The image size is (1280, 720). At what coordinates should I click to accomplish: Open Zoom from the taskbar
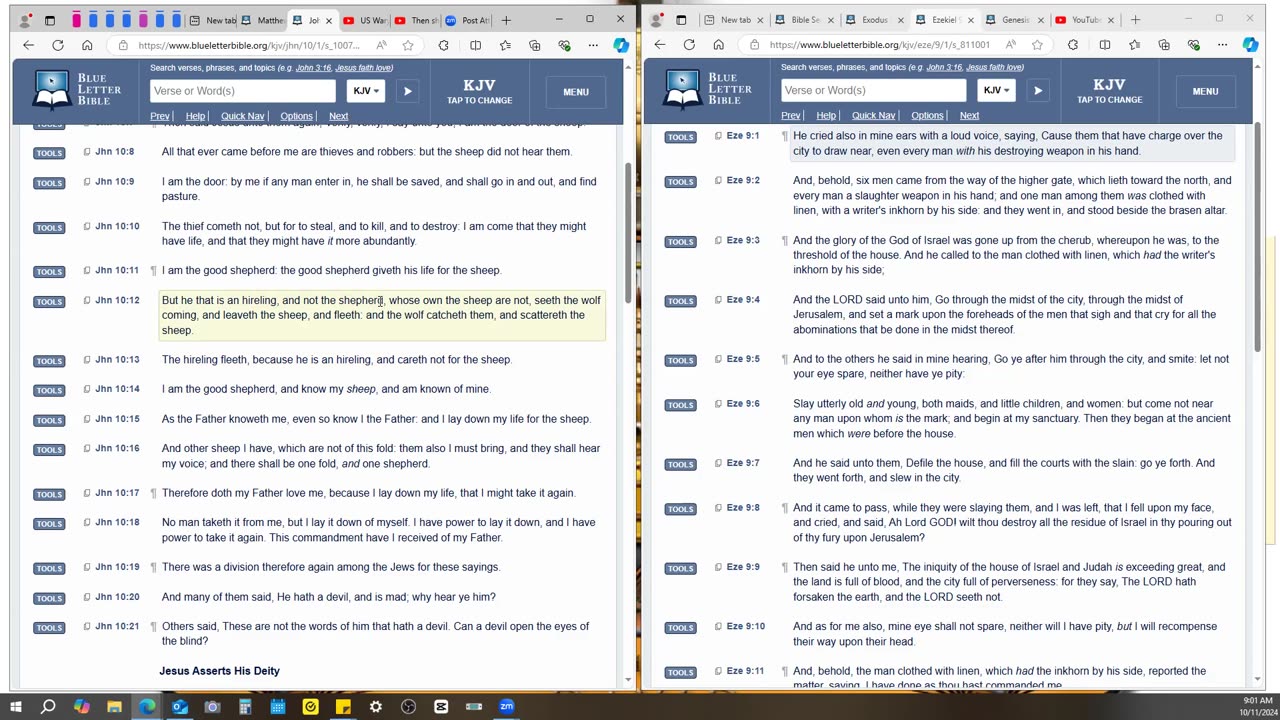(507, 707)
